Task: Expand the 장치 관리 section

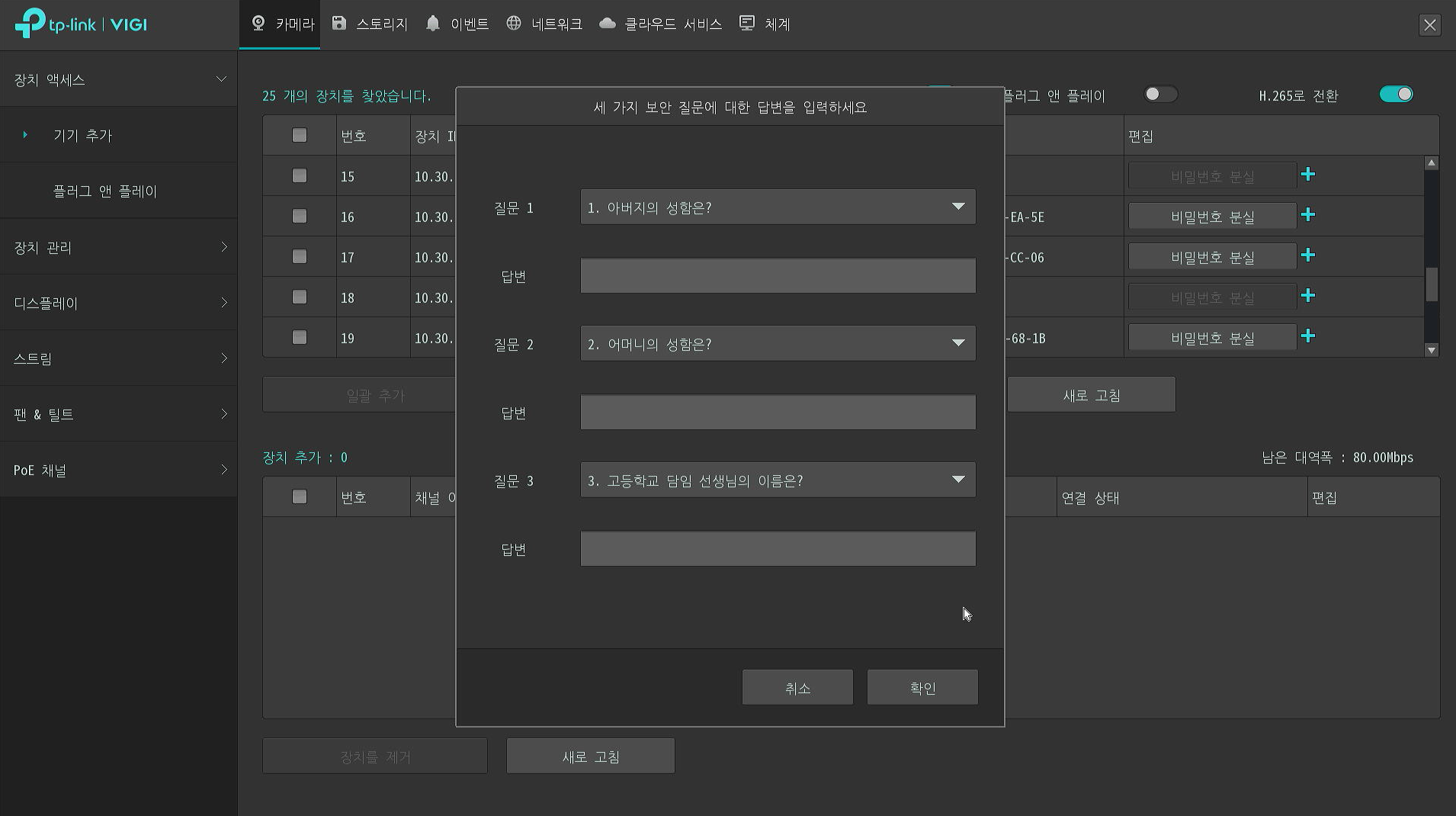Action: 119,247
